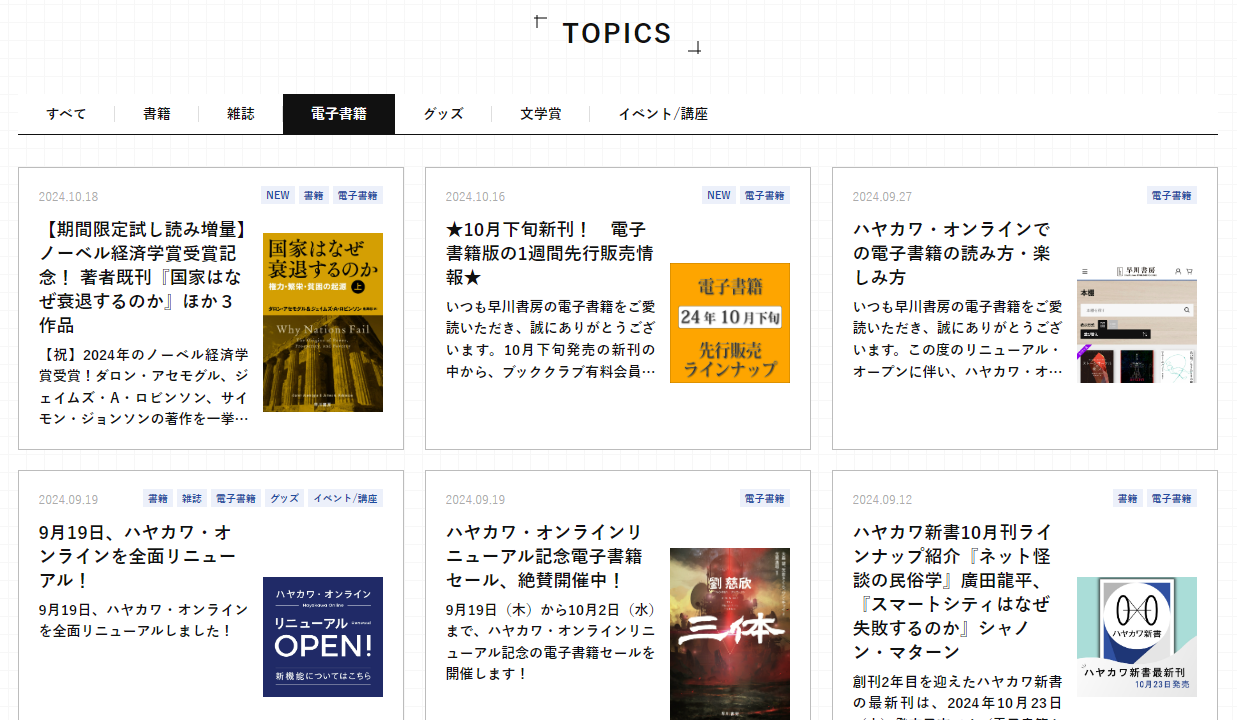1237x720 pixels.
Task: Open the orange 先行販売ラインナップ banner image
Action: 729,322
